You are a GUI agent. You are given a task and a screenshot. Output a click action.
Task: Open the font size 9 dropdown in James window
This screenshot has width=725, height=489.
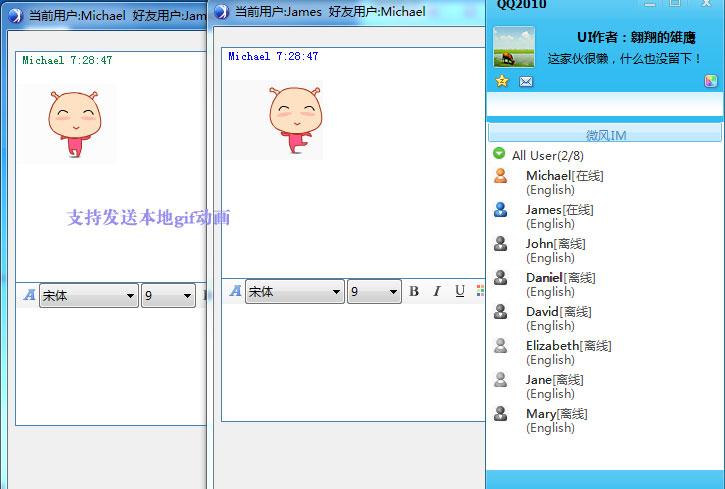(374, 292)
